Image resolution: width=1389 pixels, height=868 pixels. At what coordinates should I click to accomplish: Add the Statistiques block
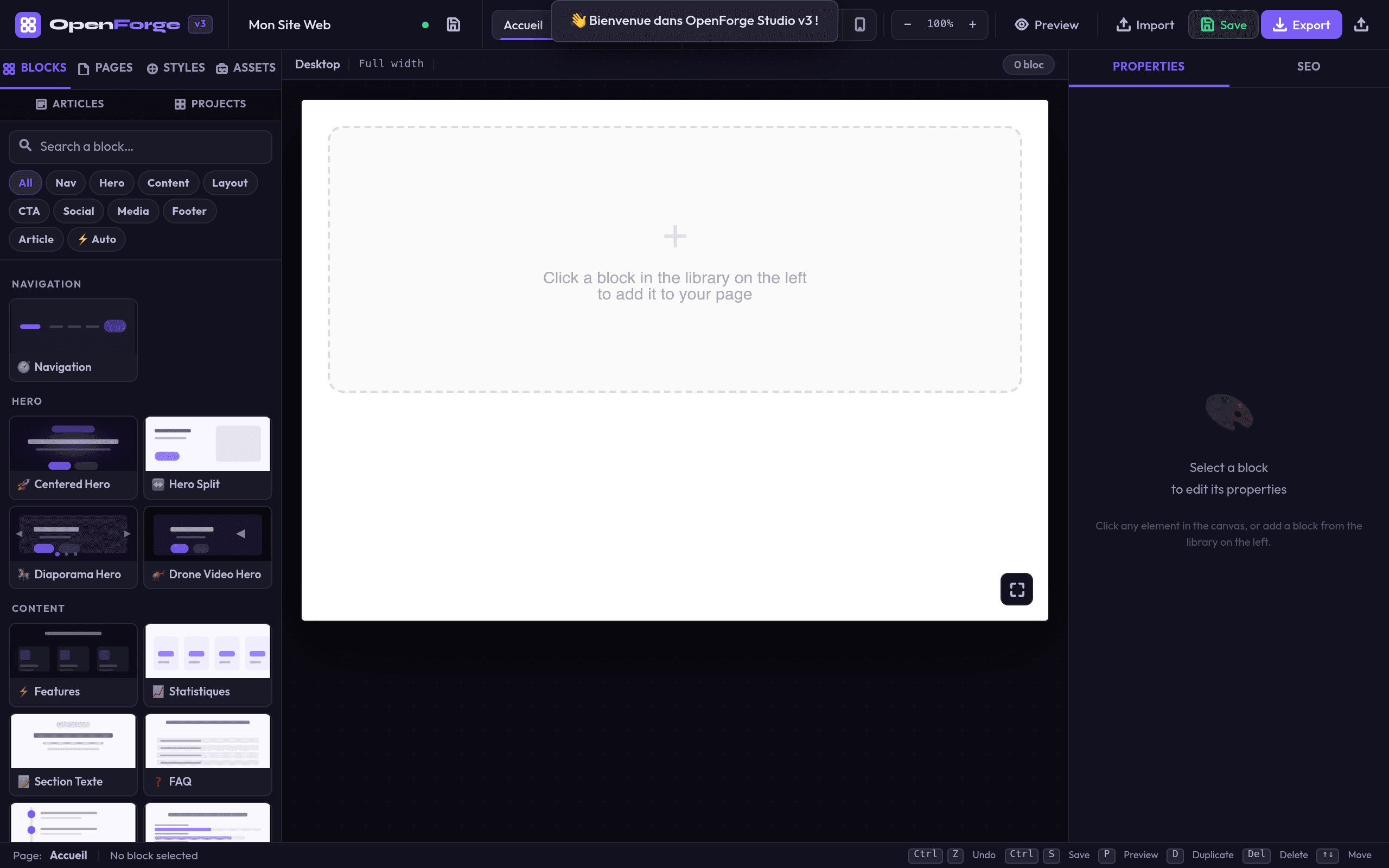click(208, 665)
